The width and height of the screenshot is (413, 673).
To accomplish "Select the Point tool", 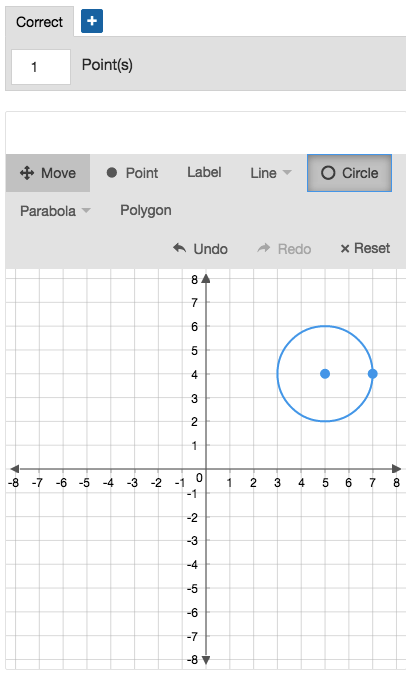I will [x=133, y=173].
